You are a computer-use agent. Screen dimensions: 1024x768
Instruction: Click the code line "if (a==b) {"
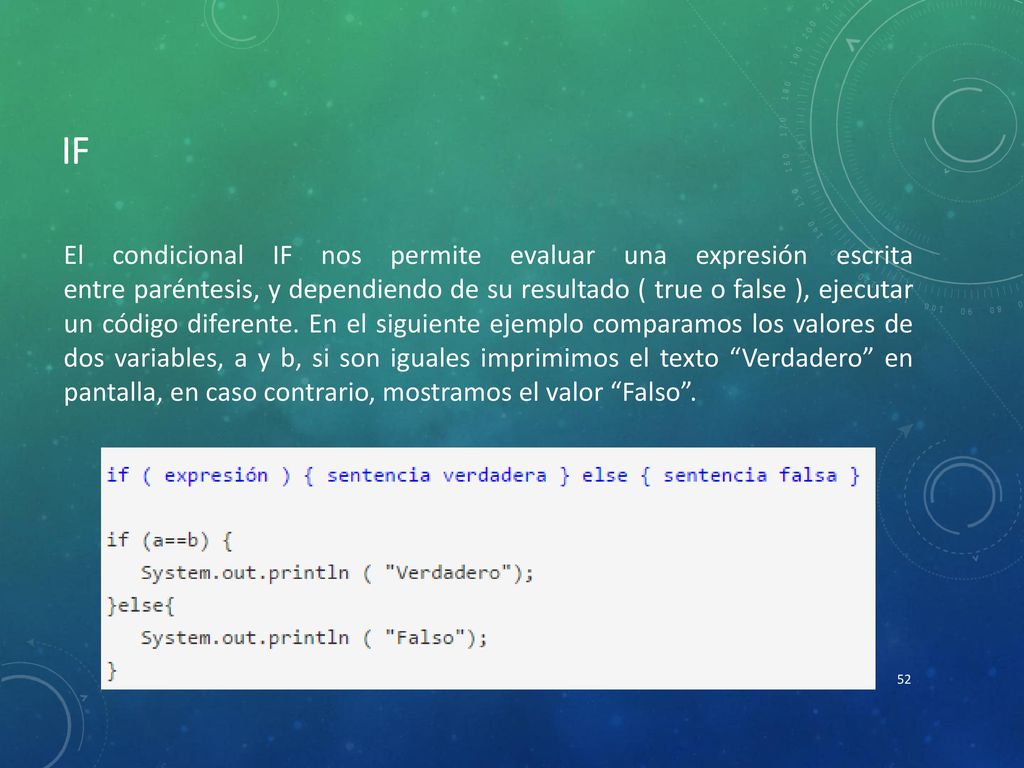point(170,540)
